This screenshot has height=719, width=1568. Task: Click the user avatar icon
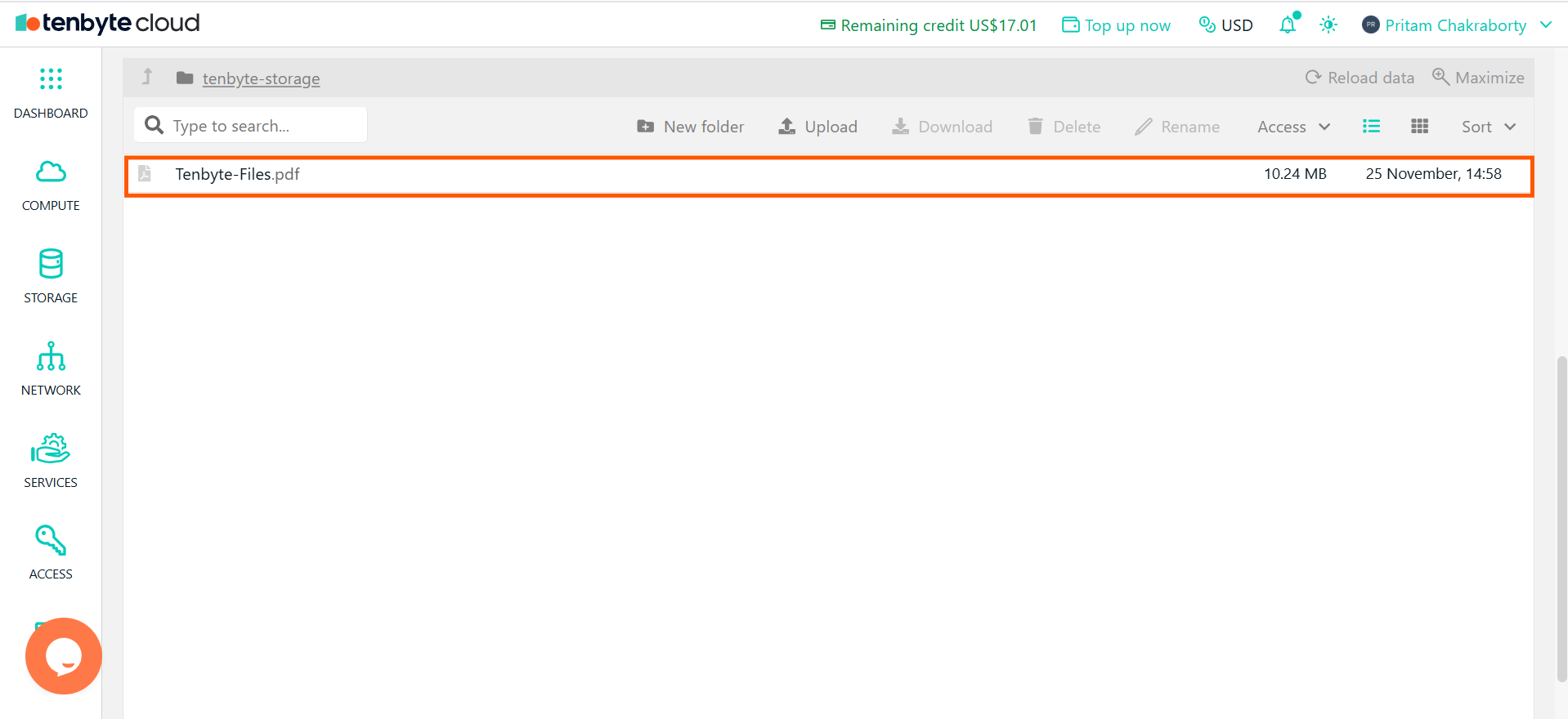1370,25
